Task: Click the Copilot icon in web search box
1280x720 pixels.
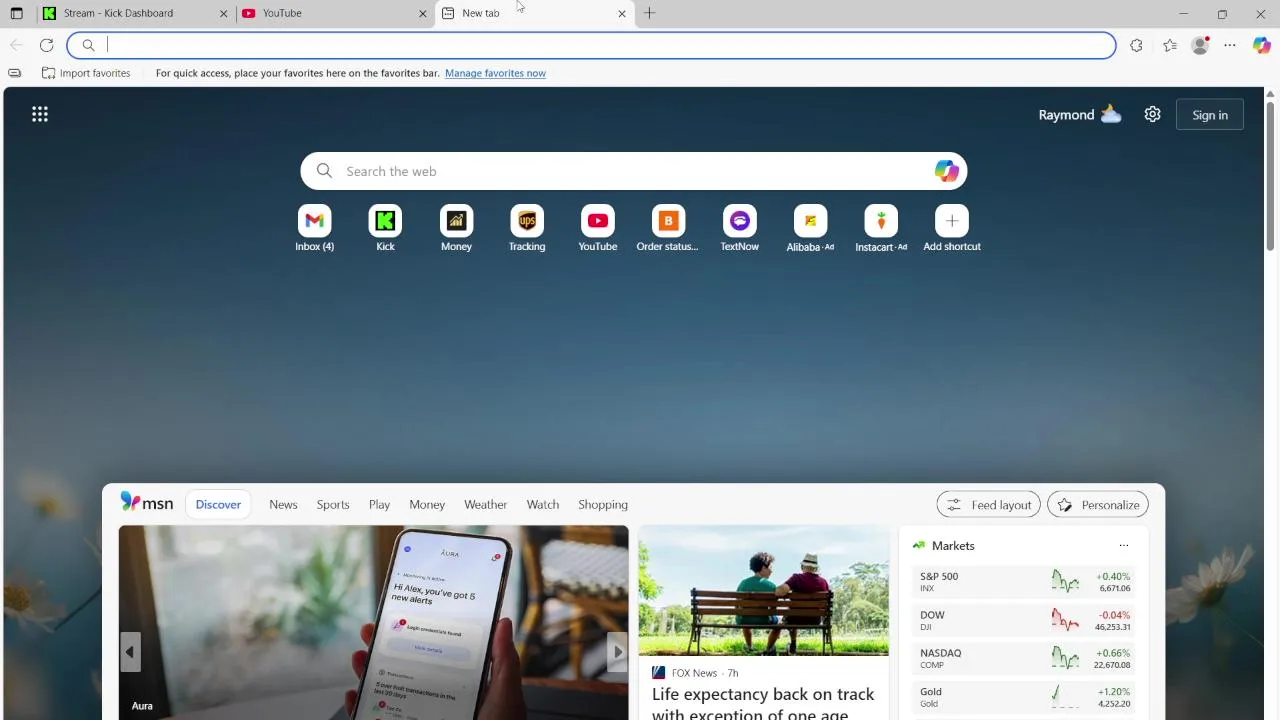Action: [x=946, y=171]
